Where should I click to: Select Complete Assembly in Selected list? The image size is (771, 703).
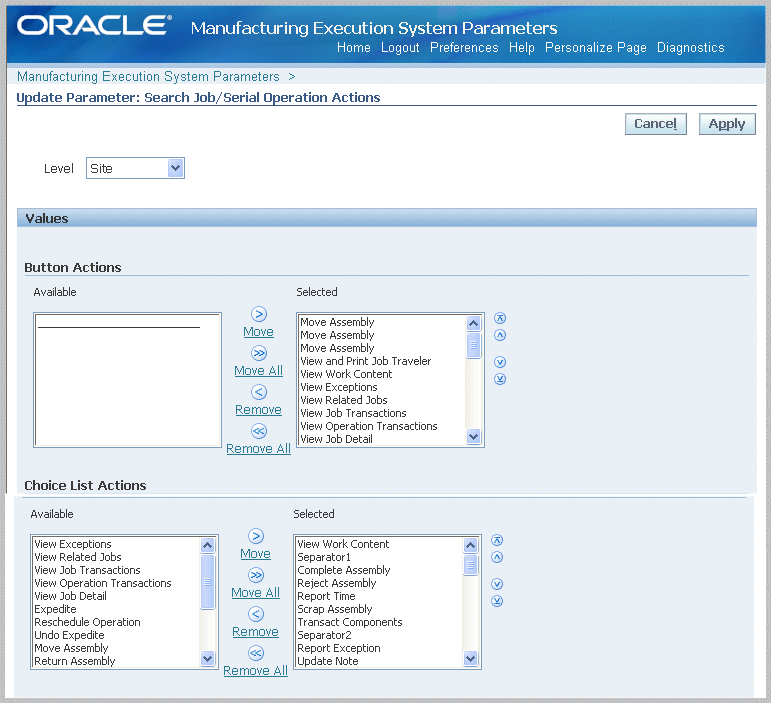(x=343, y=570)
